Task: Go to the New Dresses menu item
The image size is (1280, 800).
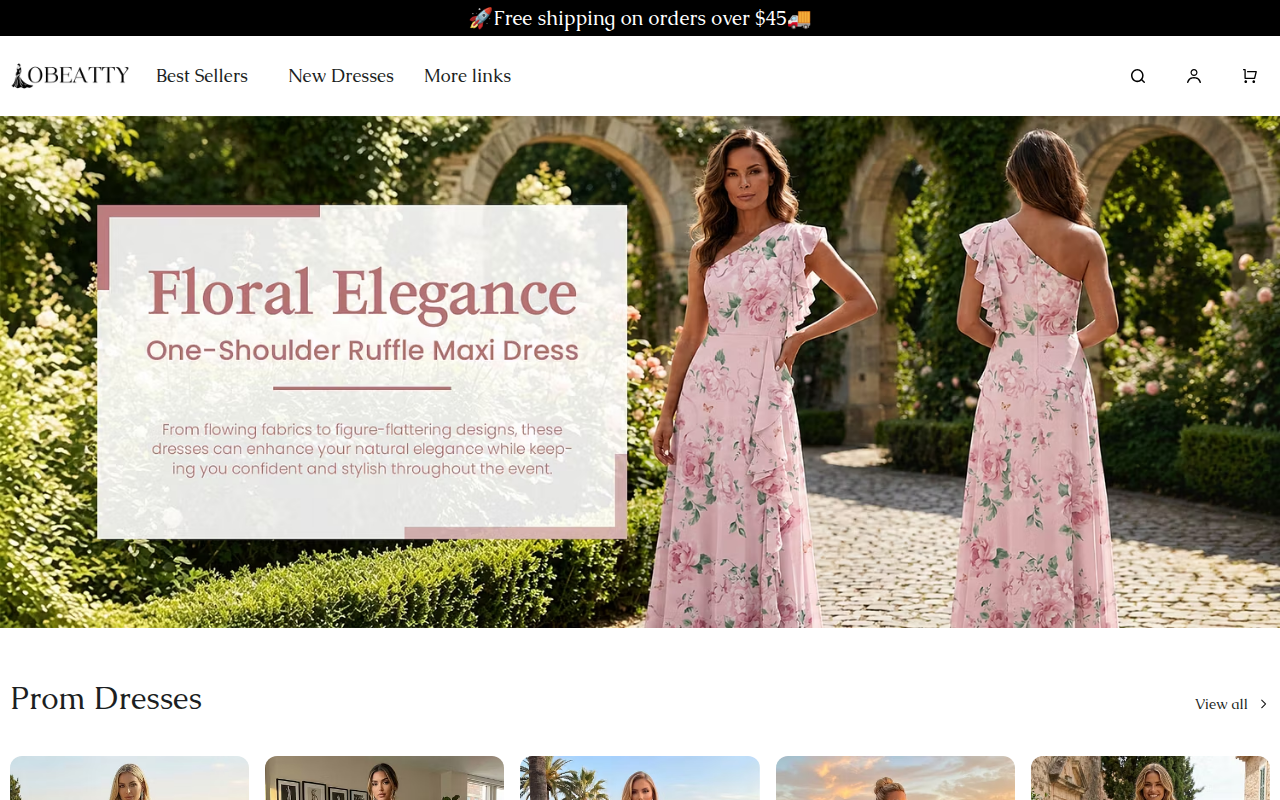Action: [x=341, y=76]
